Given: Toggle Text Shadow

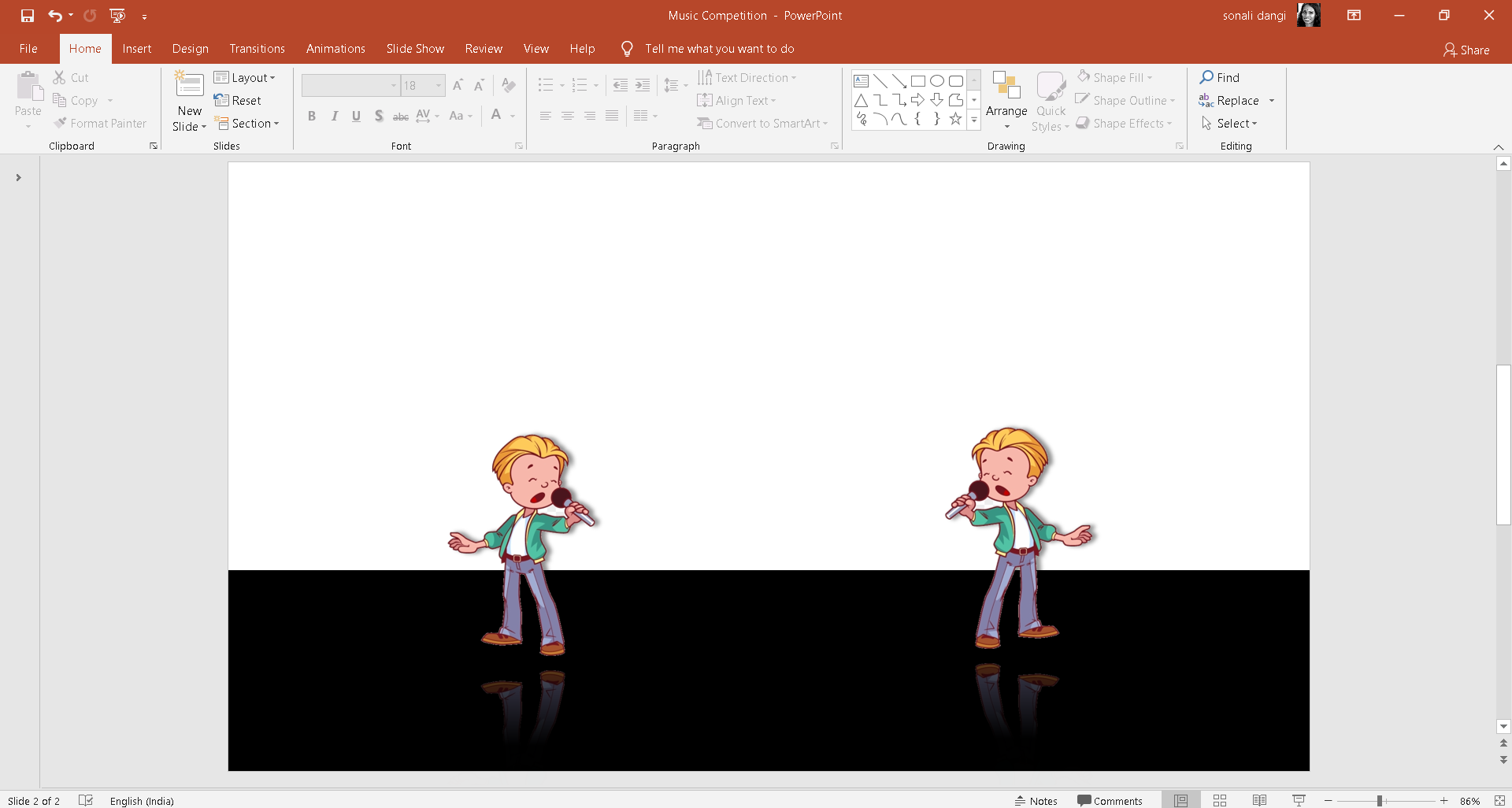Looking at the screenshot, I should (x=379, y=116).
